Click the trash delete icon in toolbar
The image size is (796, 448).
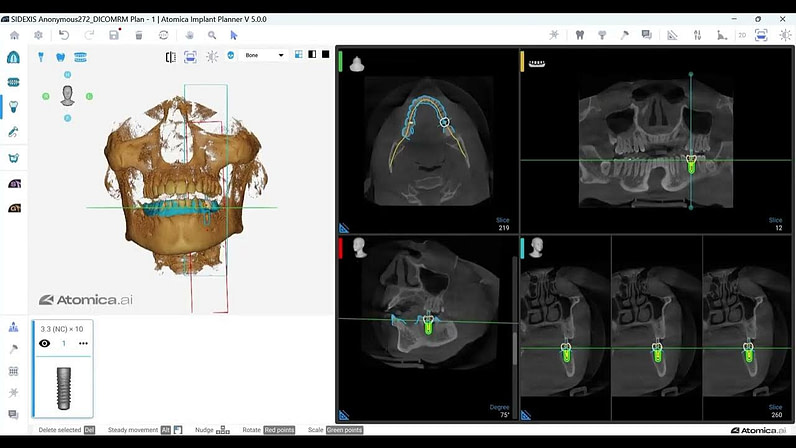click(139, 35)
